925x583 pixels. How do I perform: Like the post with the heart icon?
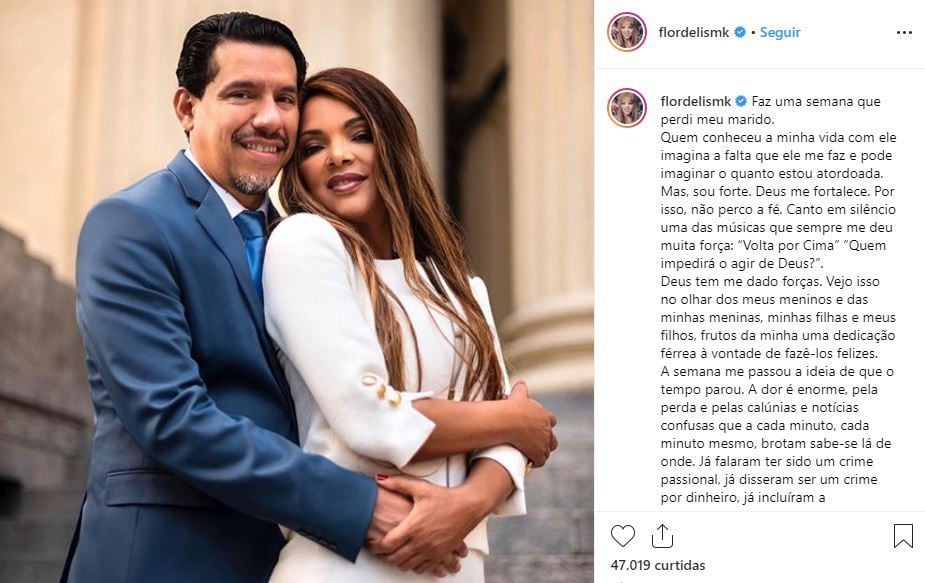(622, 536)
